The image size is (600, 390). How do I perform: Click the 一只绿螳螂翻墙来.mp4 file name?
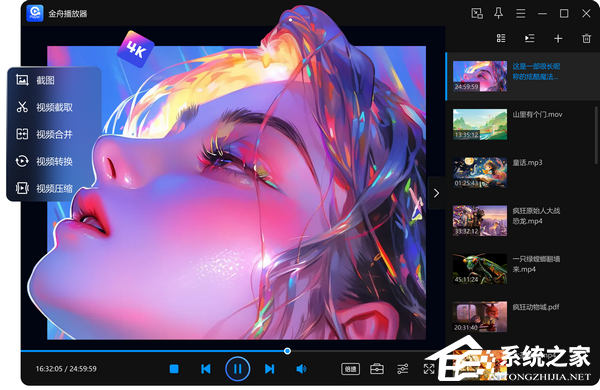pyautogui.click(x=536, y=264)
